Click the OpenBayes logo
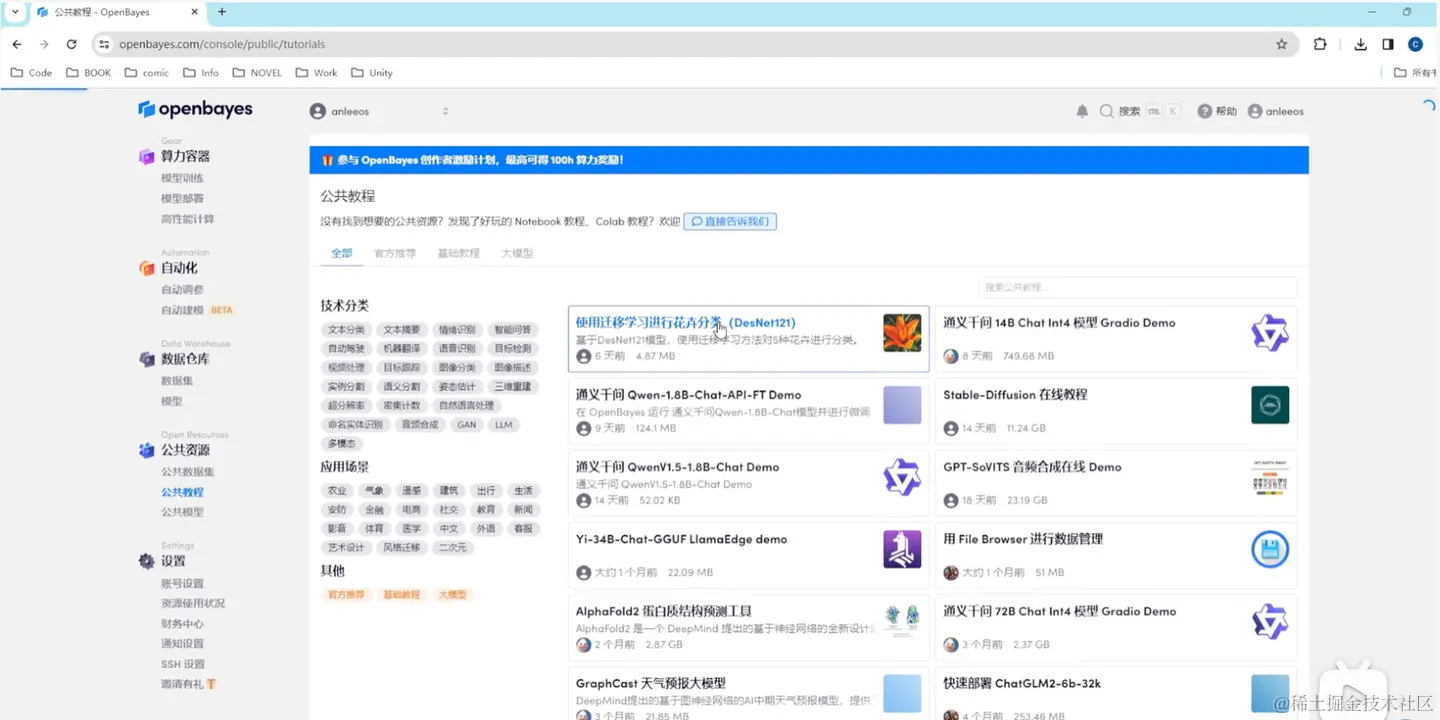 coord(195,109)
